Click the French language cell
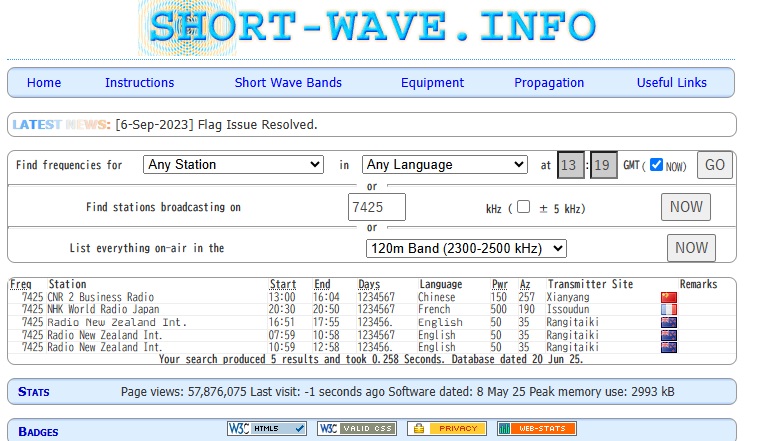 click(x=434, y=309)
